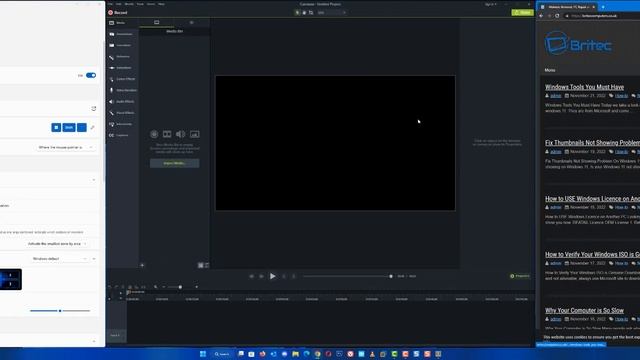Turn off the blue toggle in the settings window
The width and height of the screenshot is (640, 360).
point(91,76)
